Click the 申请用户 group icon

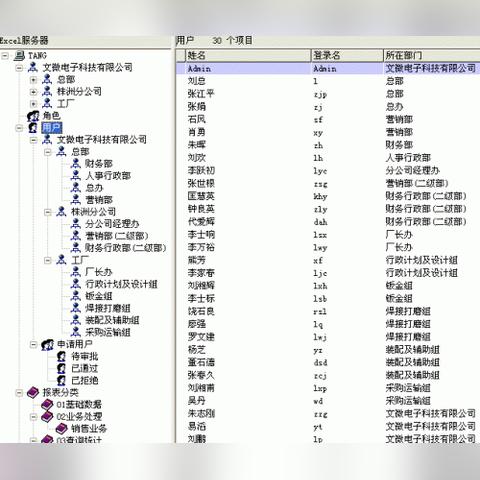[47, 344]
